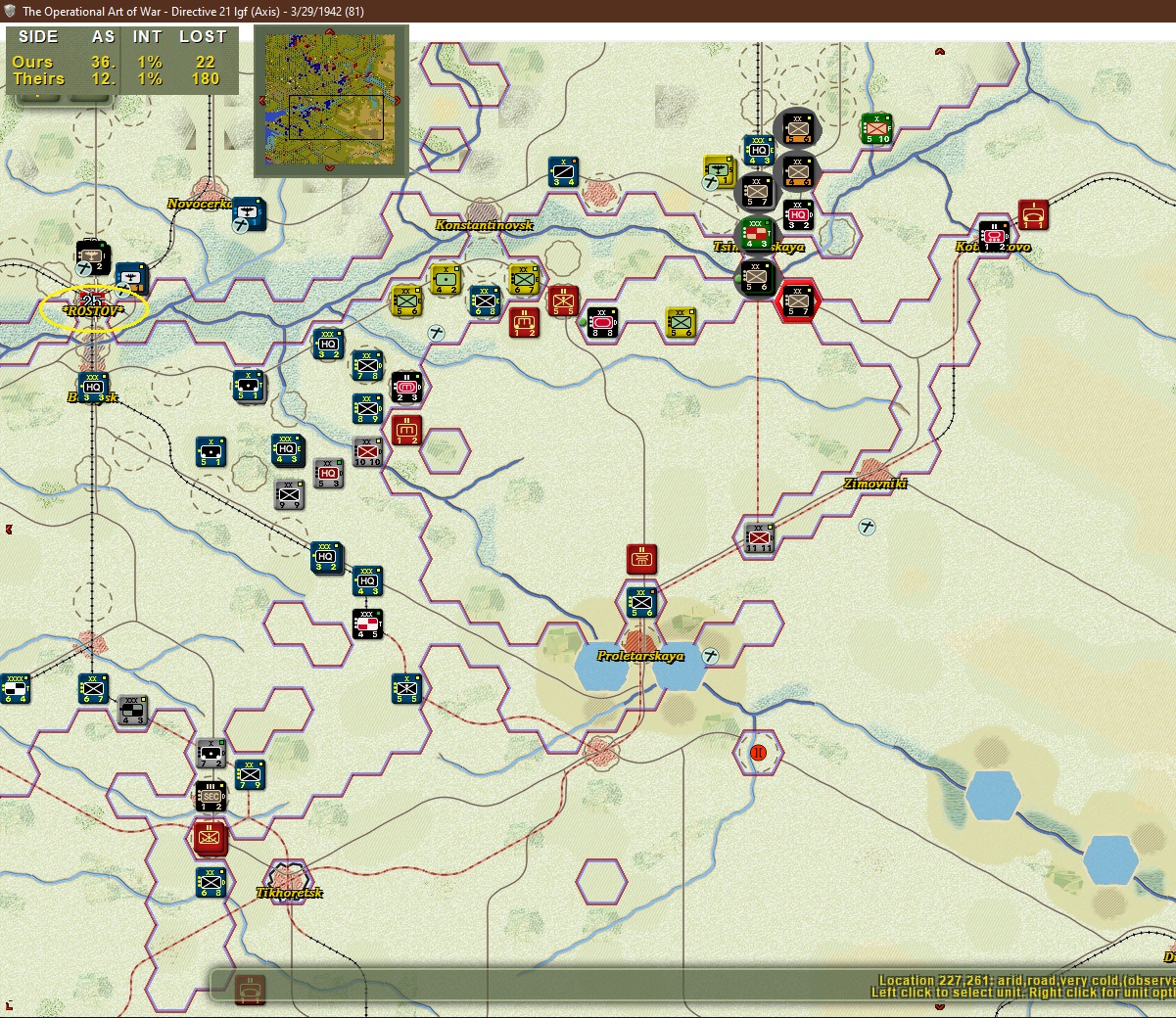The height and width of the screenshot is (1018, 1176).
Task: Click the *ROSTOV* city label
Action: 93,310
